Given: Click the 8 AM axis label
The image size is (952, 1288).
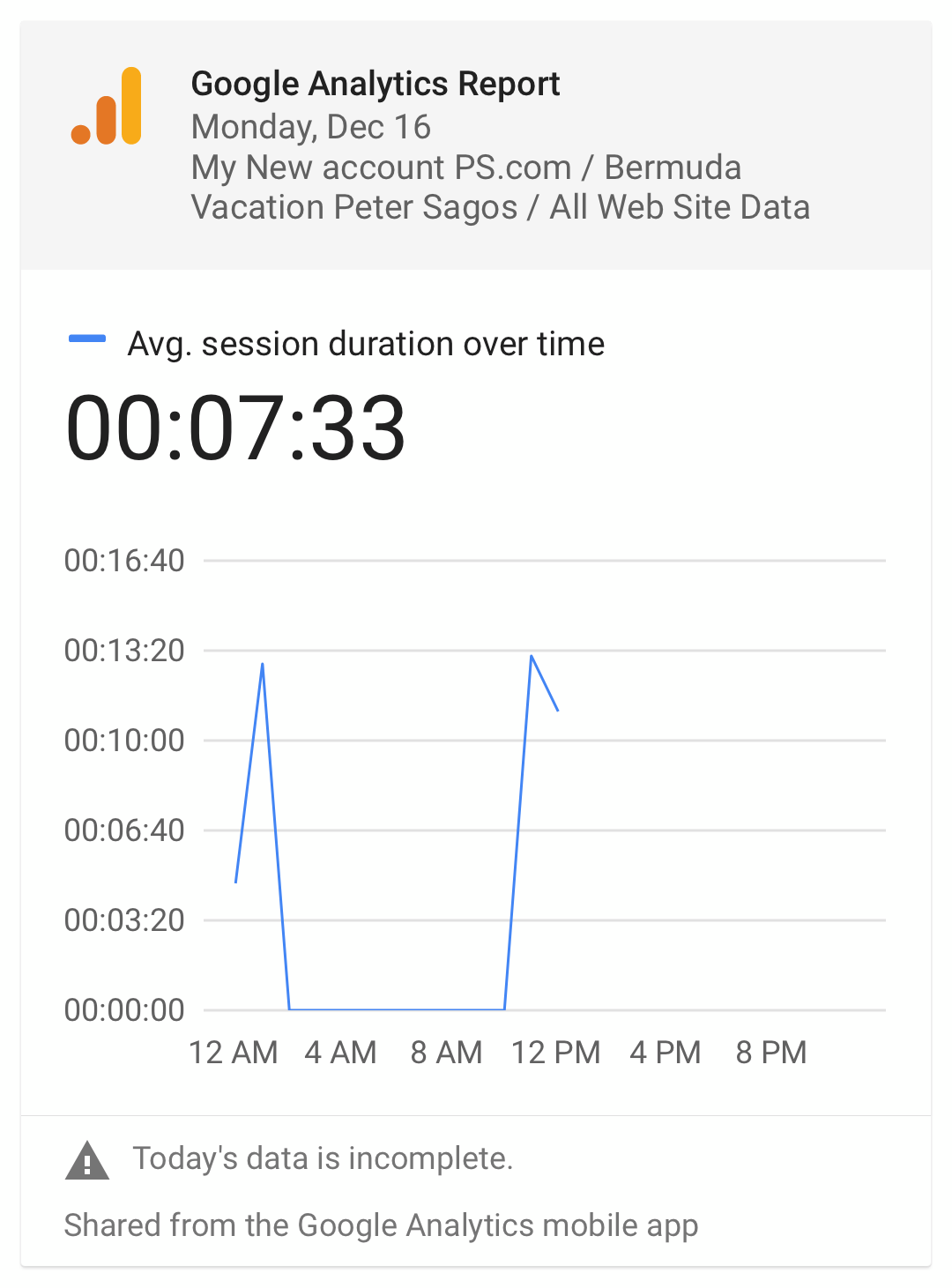Looking at the screenshot, I should (x=447, y=1053).
